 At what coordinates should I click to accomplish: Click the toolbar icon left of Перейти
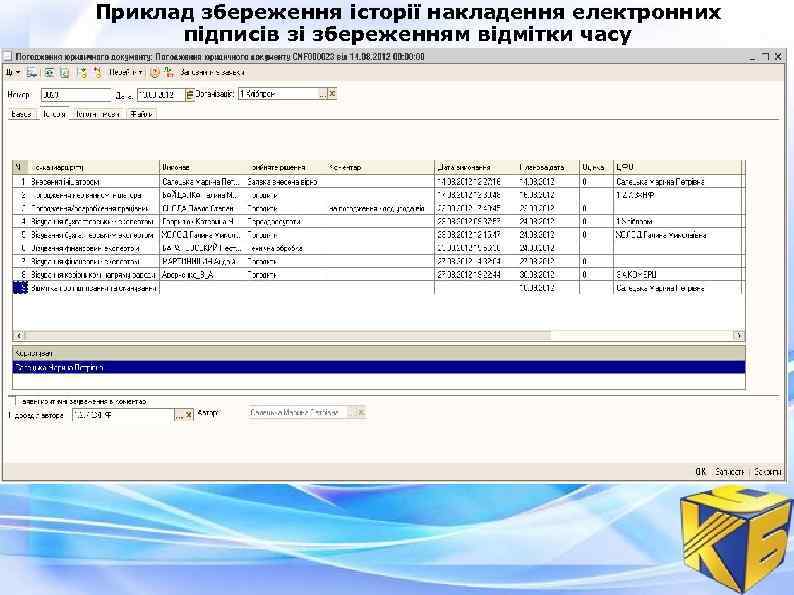click(x=98, y=73)
